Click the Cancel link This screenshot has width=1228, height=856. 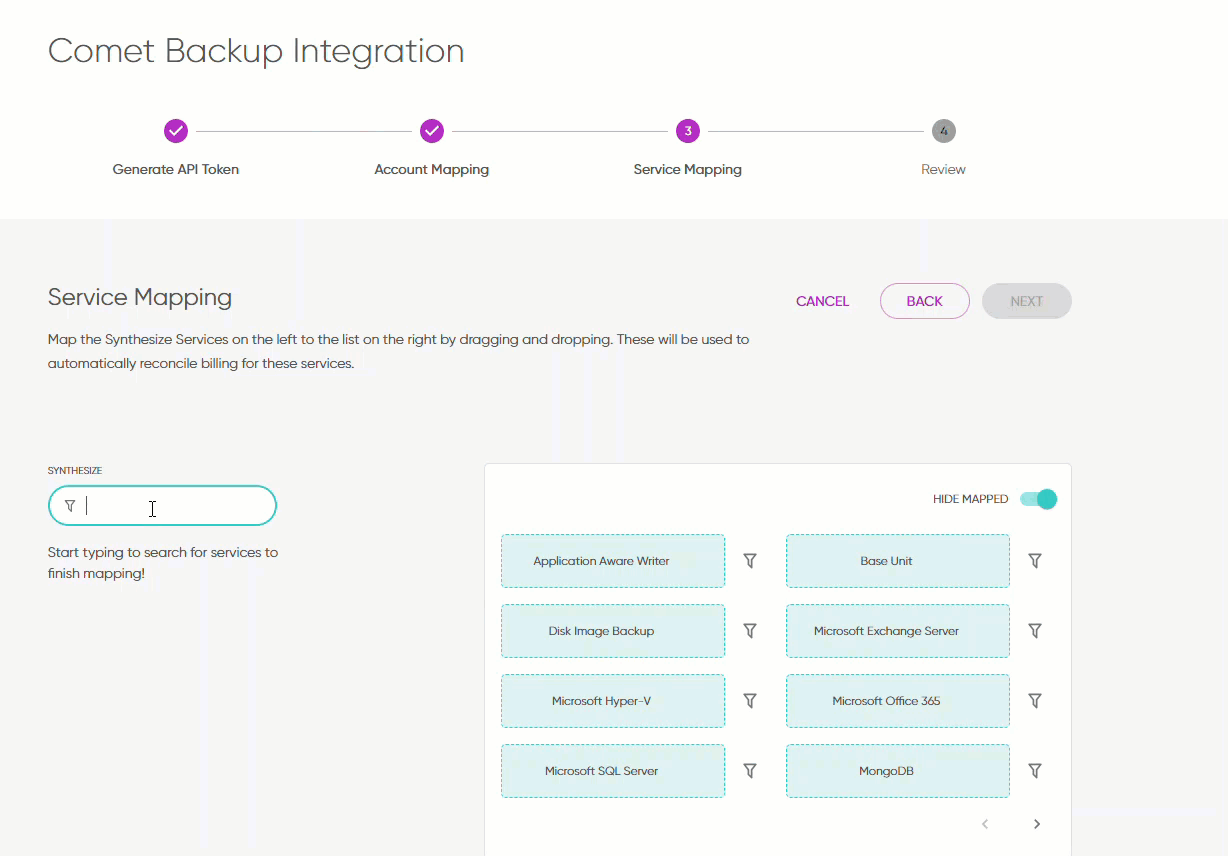point(823,301)
